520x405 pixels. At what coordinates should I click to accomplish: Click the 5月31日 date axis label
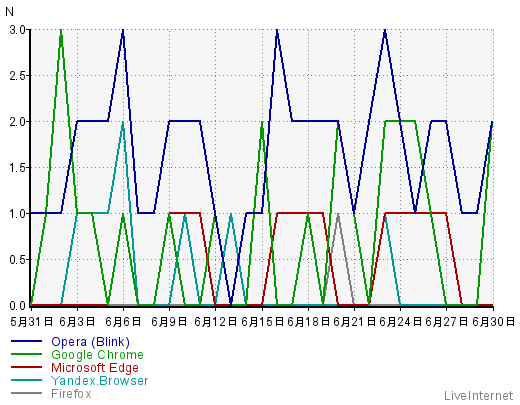(32, 322)
